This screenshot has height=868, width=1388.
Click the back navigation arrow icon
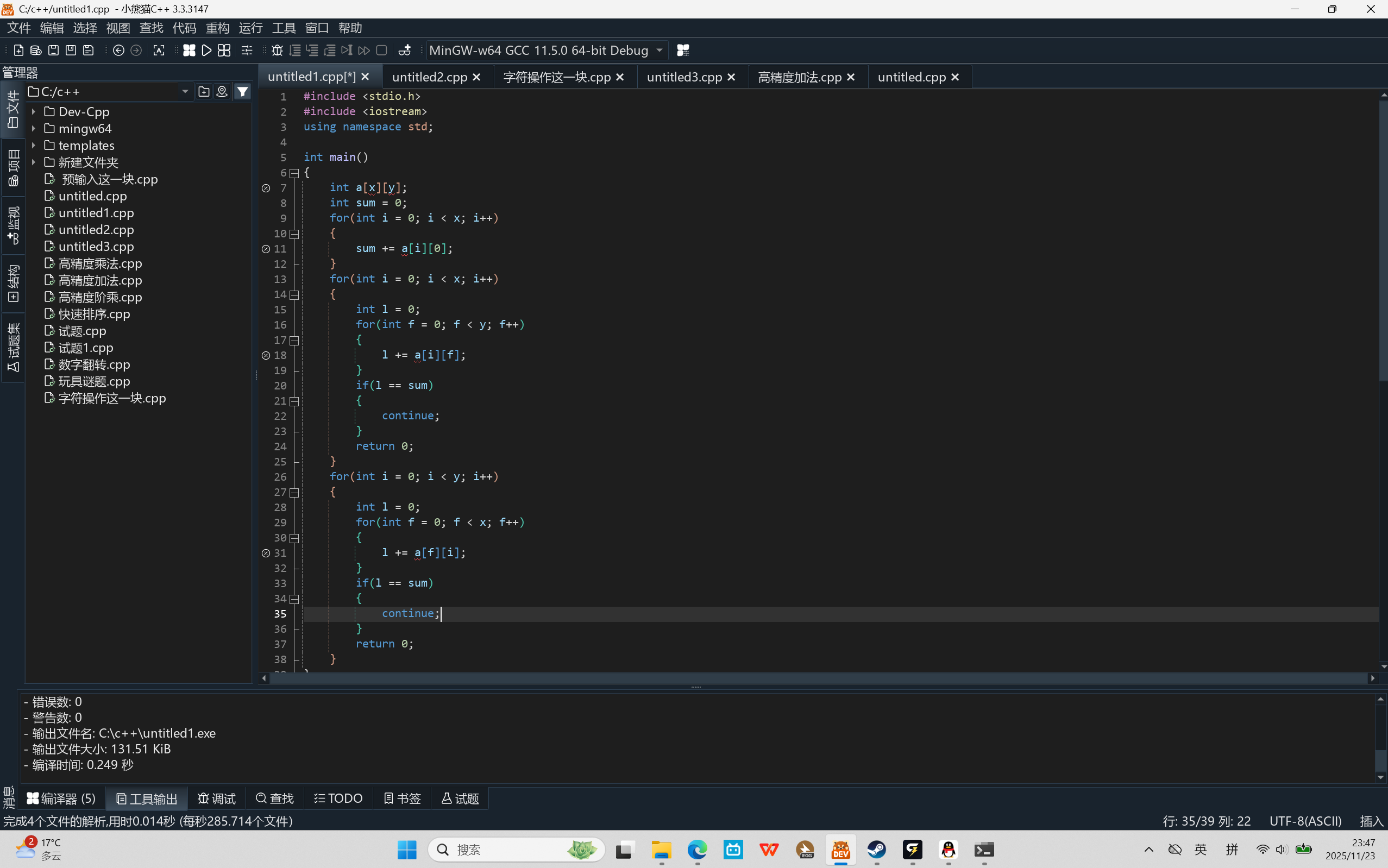click(x=118, y=51)
